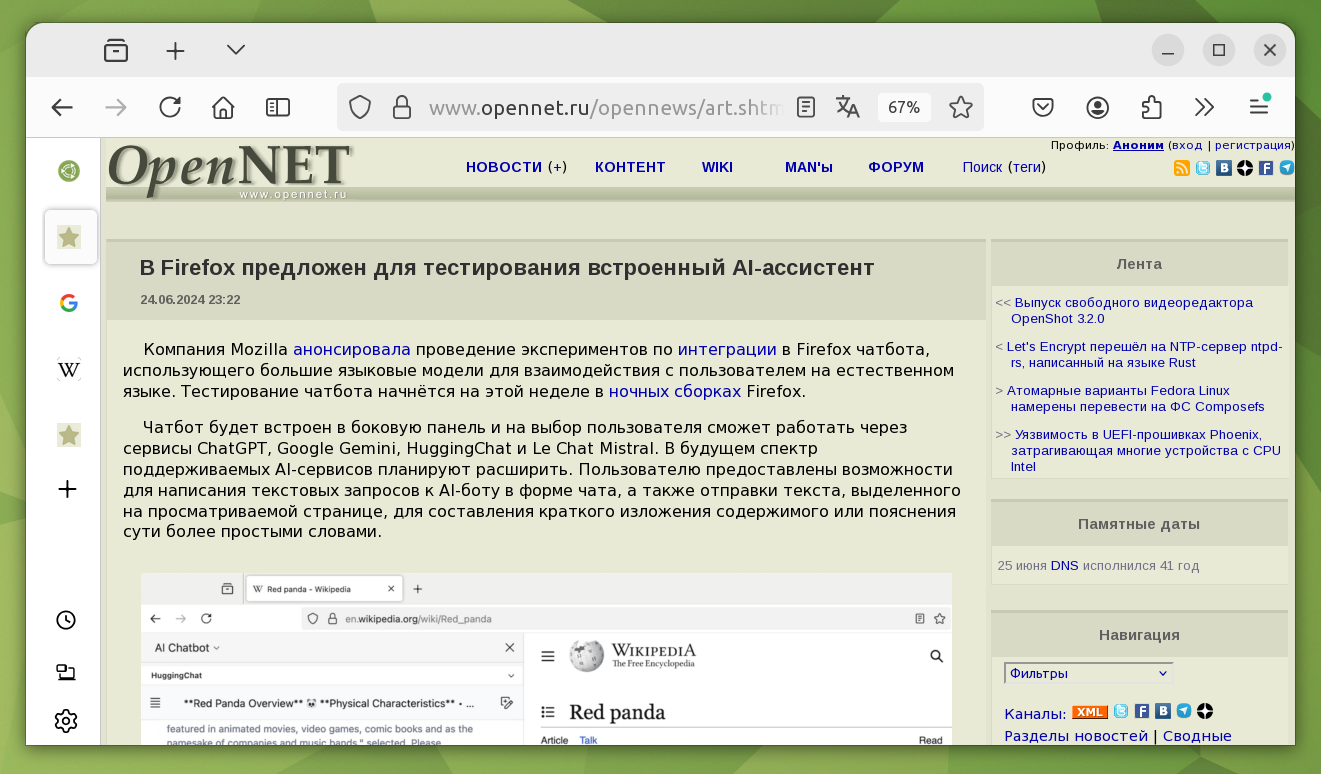Click the black Zen icon in the page header
The width and height of the screenshot is (1321, 774).
(x=1244, y=168)
